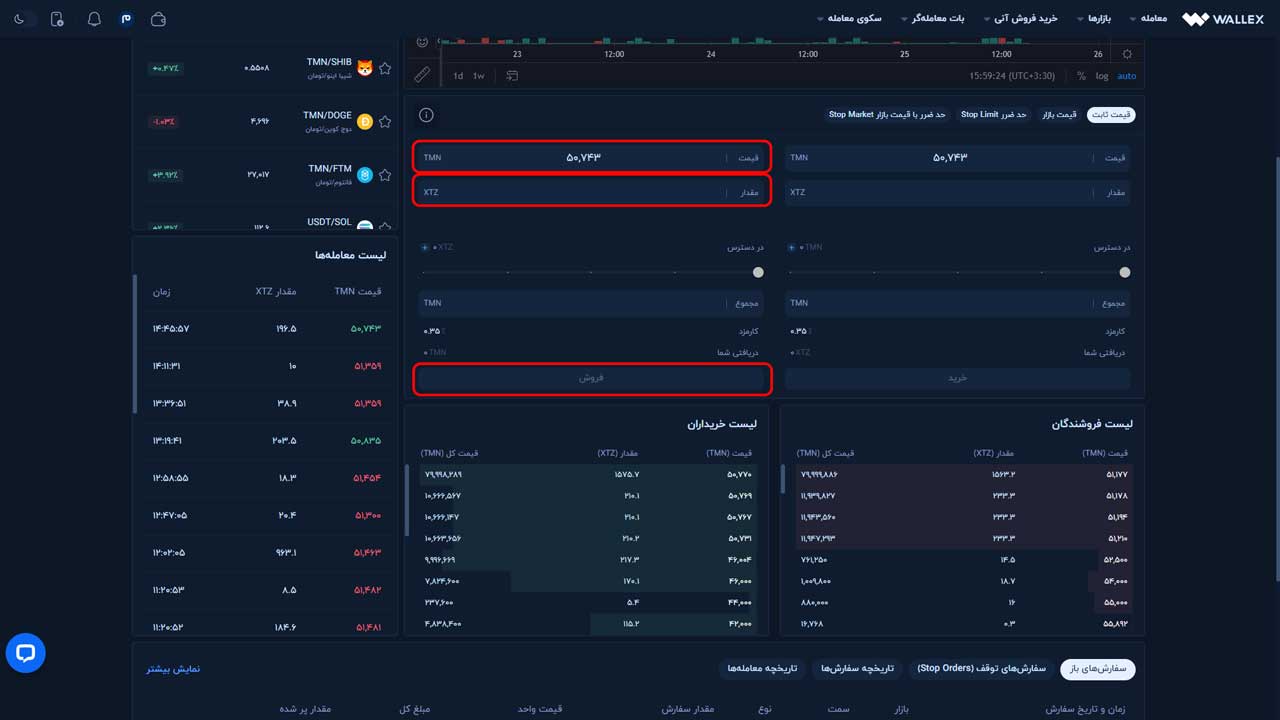Viewport: 1280px width, 720px height.
Task: Set chart range to 1w
Action: point(479,76)
